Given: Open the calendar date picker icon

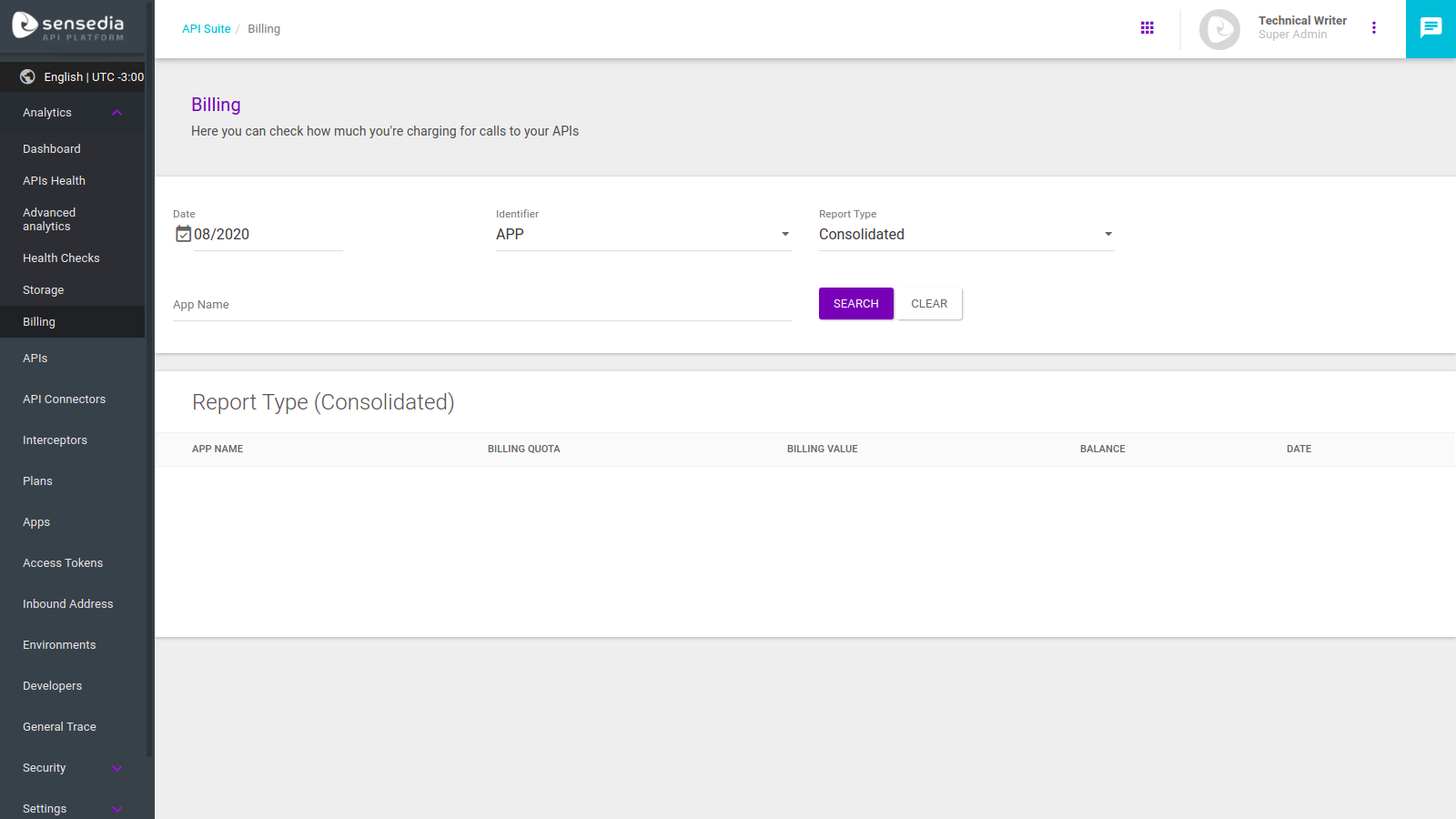Looking at the screenshot, I should (x=183, y=234).
